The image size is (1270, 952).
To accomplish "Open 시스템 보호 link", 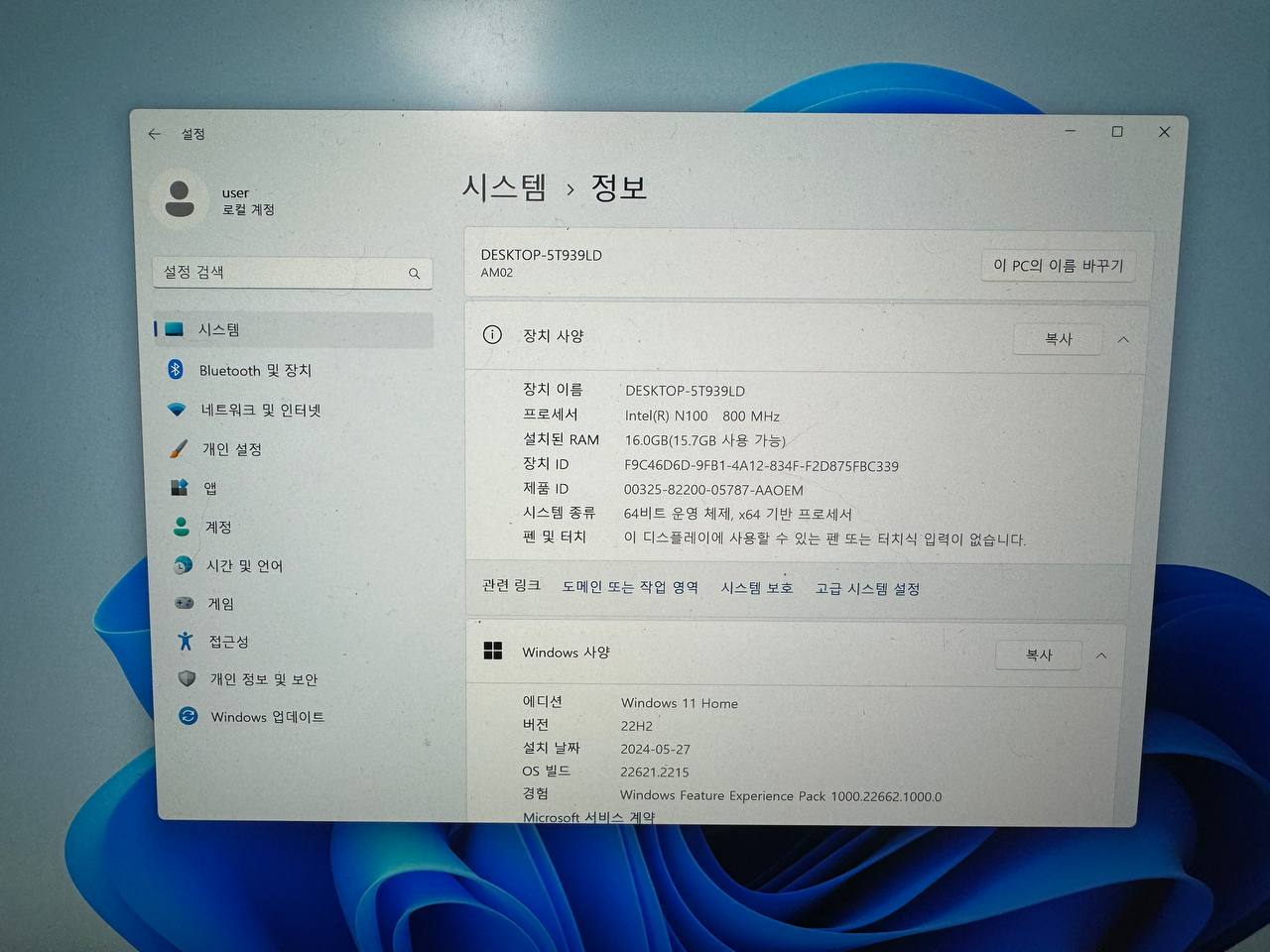I will [757, 588].
